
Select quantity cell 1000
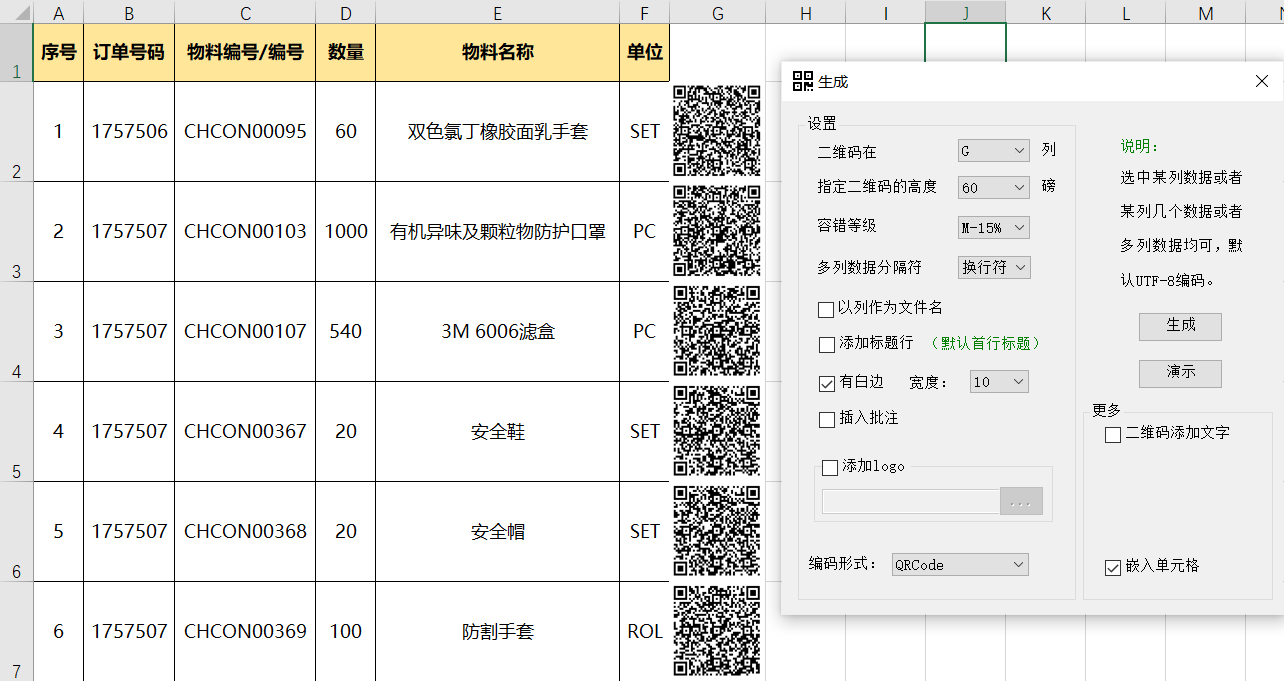[x=346, y=232]
